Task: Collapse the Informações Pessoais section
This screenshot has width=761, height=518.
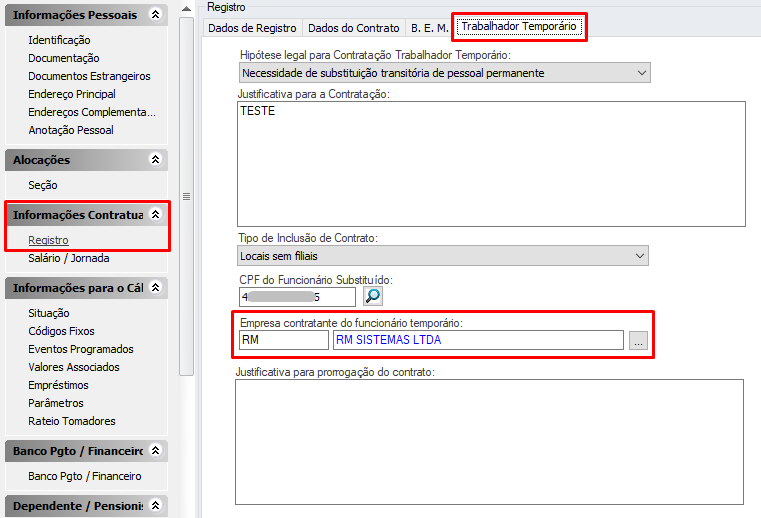Action: coord(155,15)
